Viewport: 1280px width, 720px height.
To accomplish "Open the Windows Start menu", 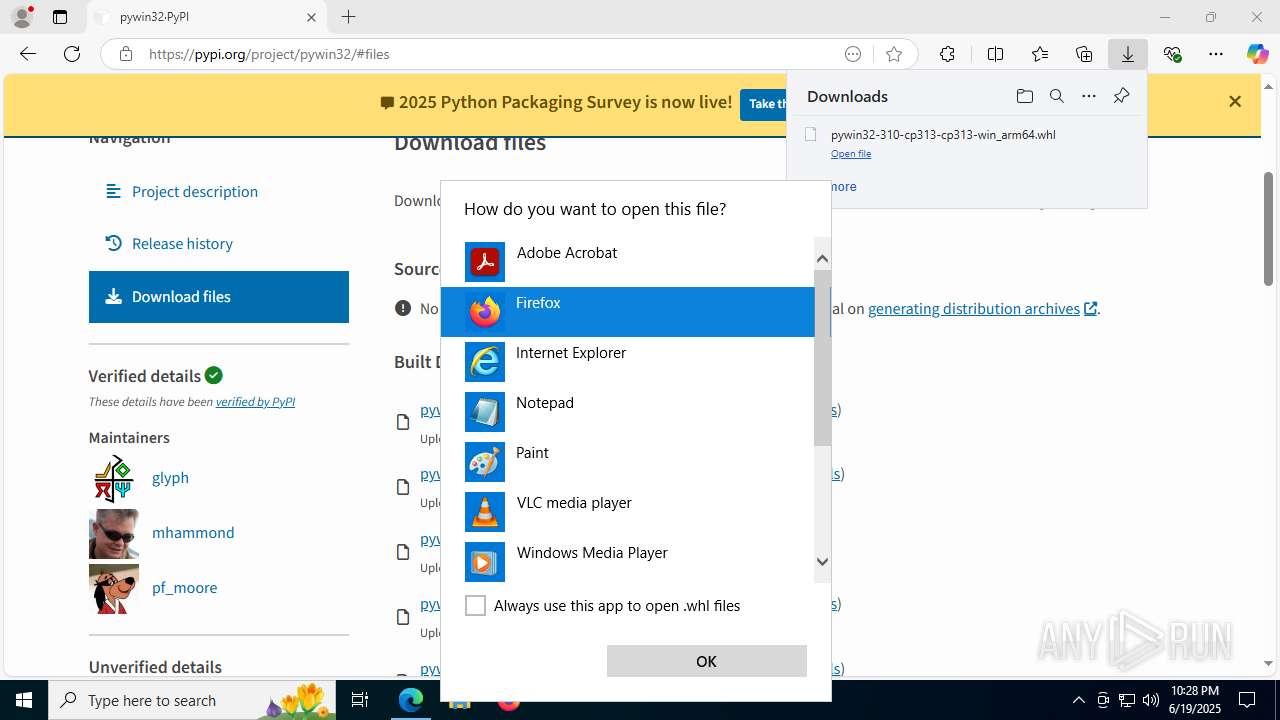I will (24, 700).
